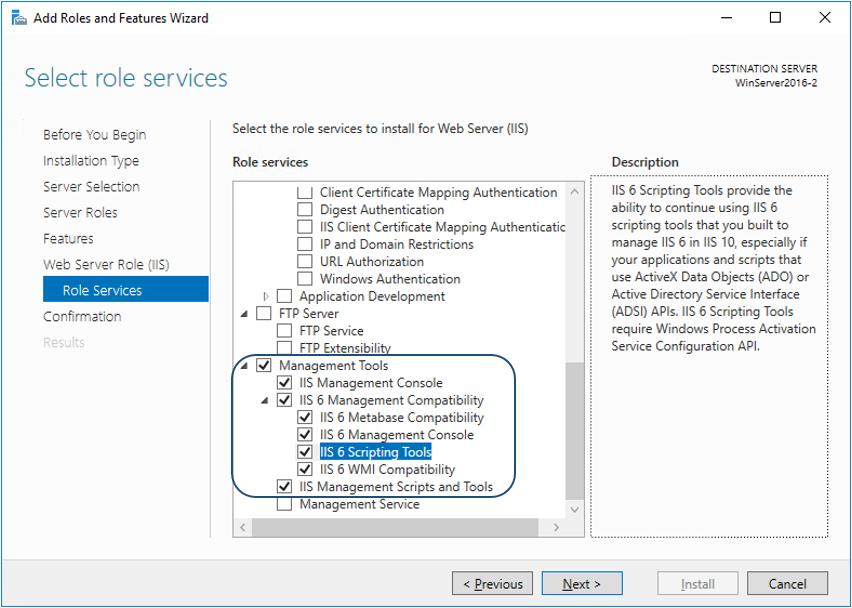Select IIS 6 WMI Compatibility item
This screenshot has width=852, height=608.
pos(387,470)
